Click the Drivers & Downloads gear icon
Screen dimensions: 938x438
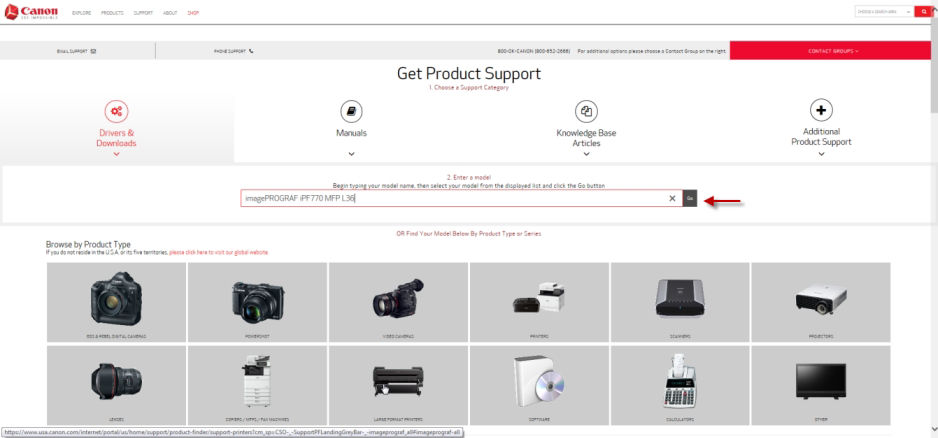click(x=116, y=111)
